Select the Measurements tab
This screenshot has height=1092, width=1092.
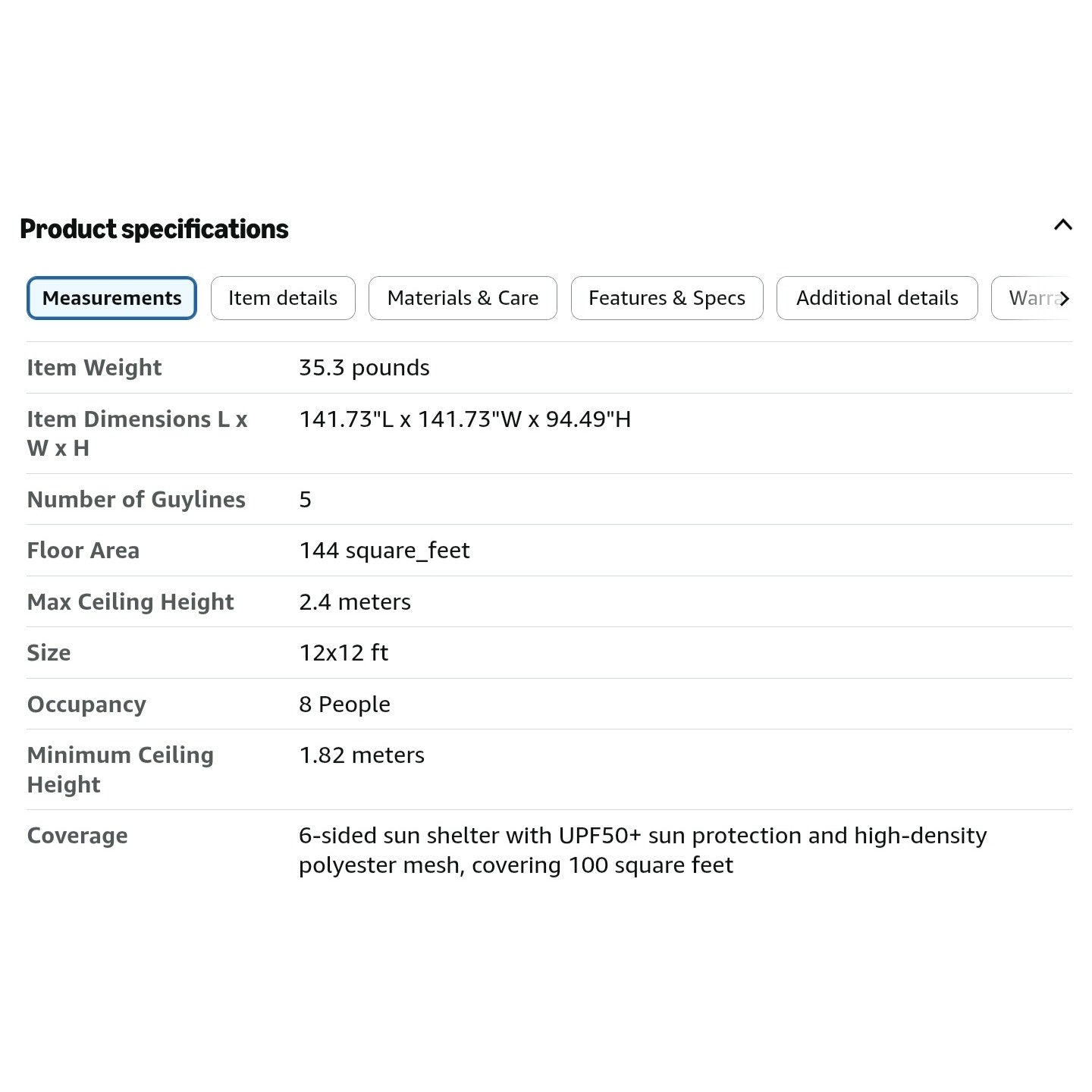(x=112, y=298)
